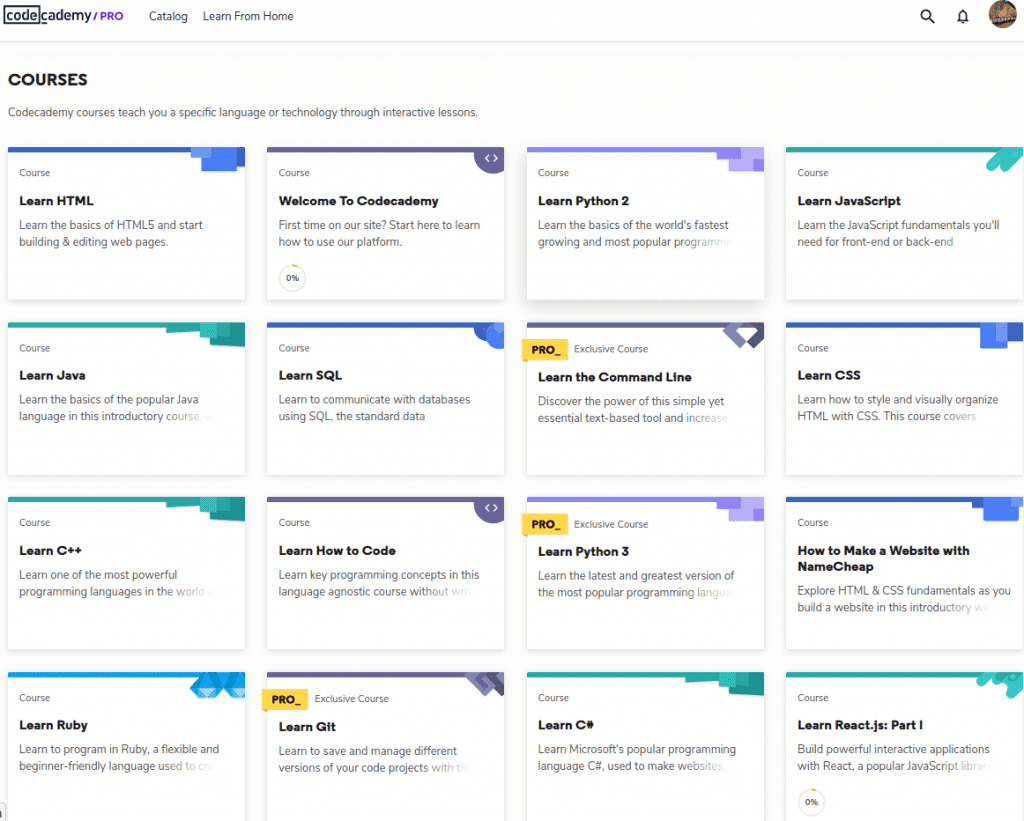Open the Learn C++ course
This screenshot has height=821, width=1024.
[x=127, y=573]
